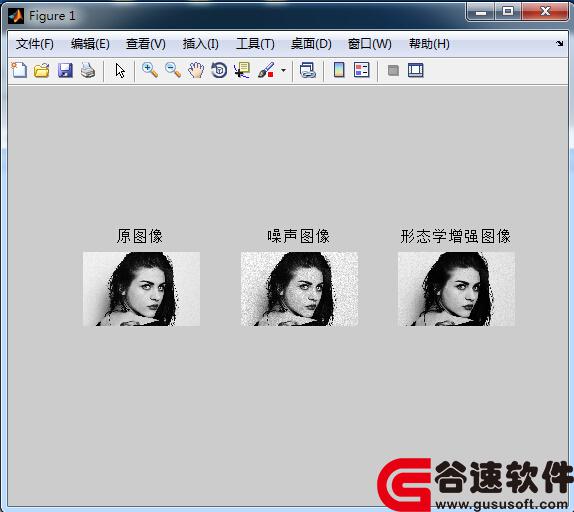The width and height of the screenshot is (574, 512).
Task: Save the figure with the floppy icon
Action: click(65, 70)
